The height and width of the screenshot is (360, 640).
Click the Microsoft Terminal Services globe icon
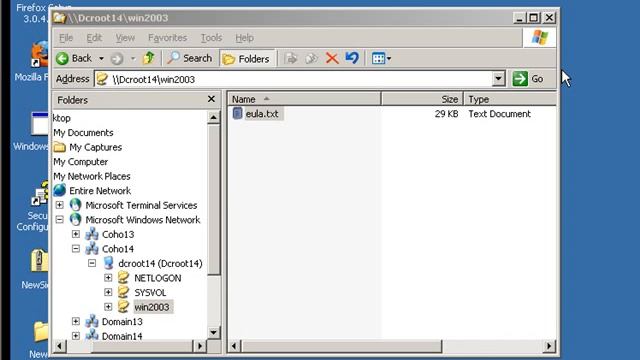click(x=75, y=205)
